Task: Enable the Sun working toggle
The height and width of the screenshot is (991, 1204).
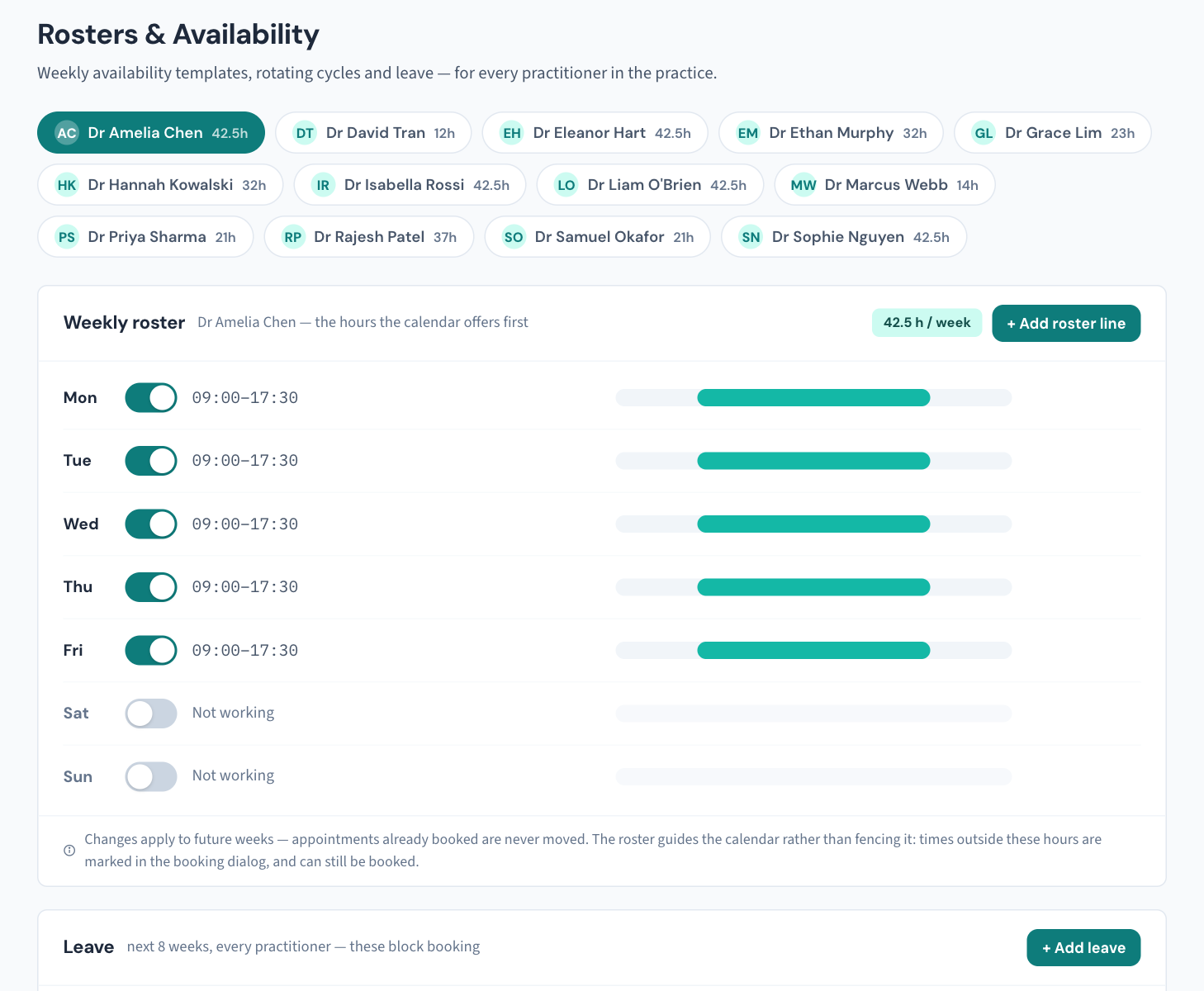Action: point(151,776)
